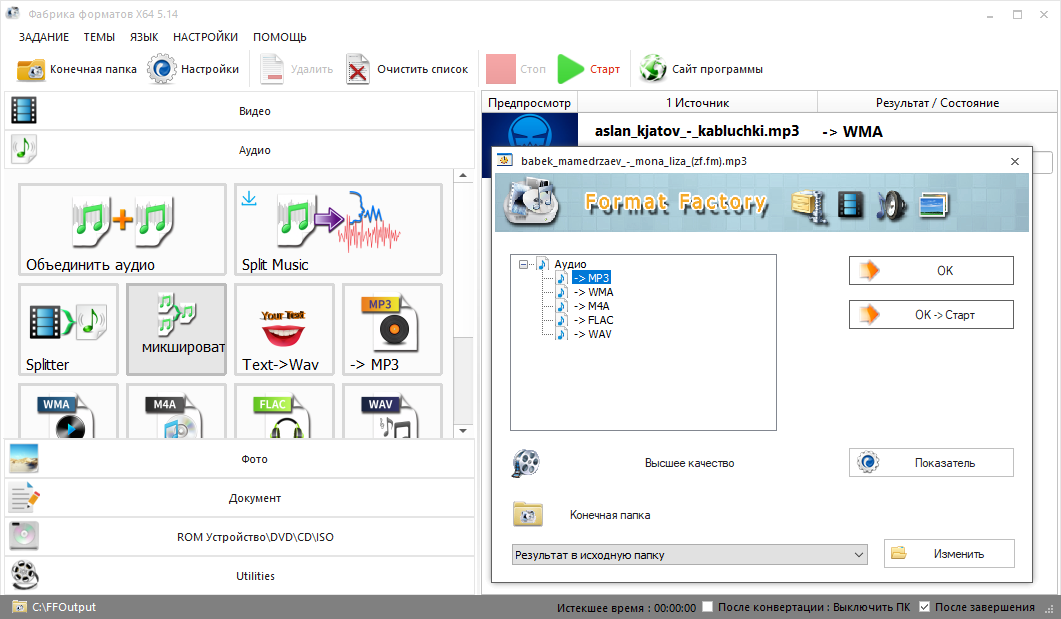Viewport: 1061px width, 619px height.
Task: Expand the Фото category panel
Action: [240, 459]
